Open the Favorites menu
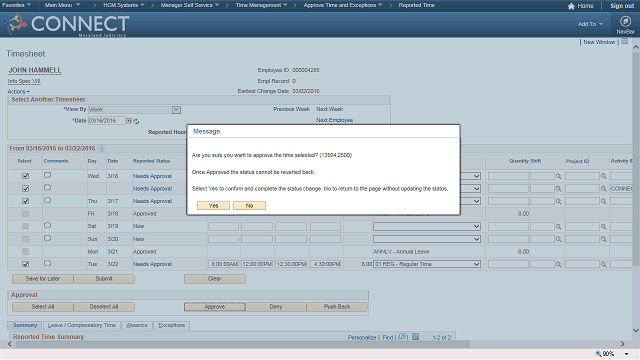The height and width of the screenshot is (360, 640). point(16,5)
